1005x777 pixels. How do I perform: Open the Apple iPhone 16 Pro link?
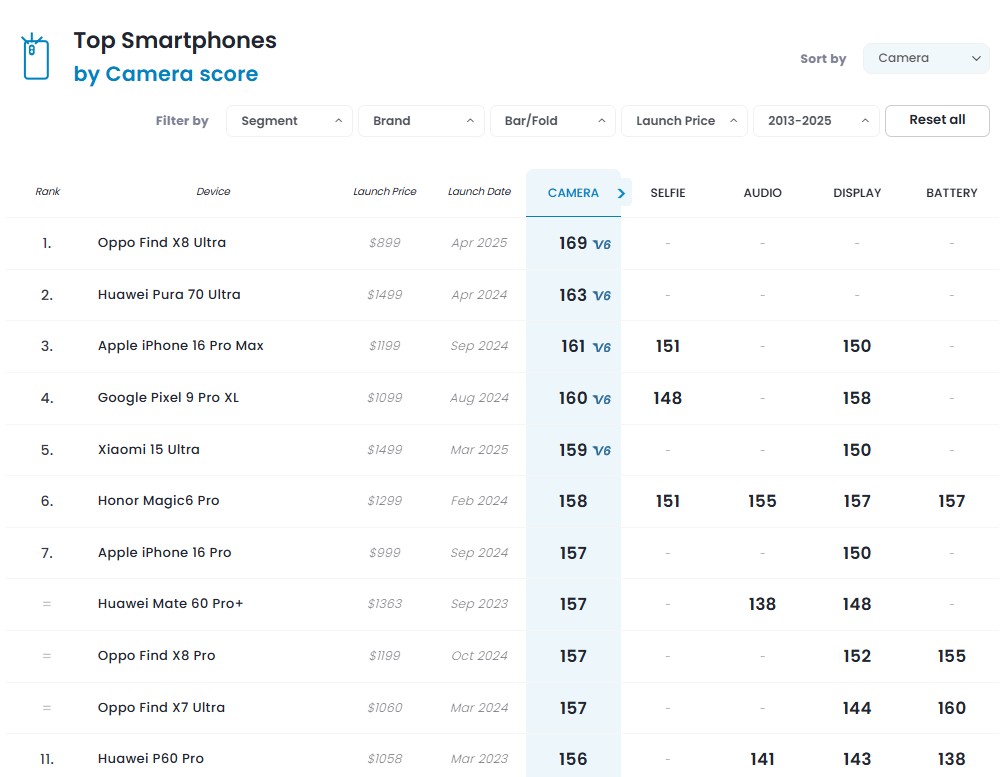click(x=164, y=553)
